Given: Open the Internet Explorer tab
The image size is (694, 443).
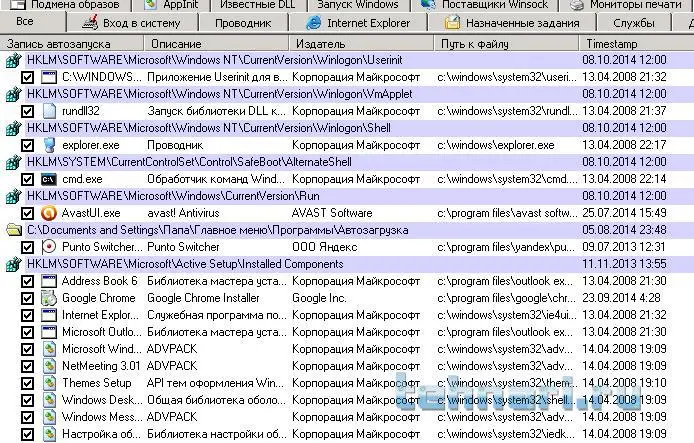Looking at the screenshot, I should point(358,23).
